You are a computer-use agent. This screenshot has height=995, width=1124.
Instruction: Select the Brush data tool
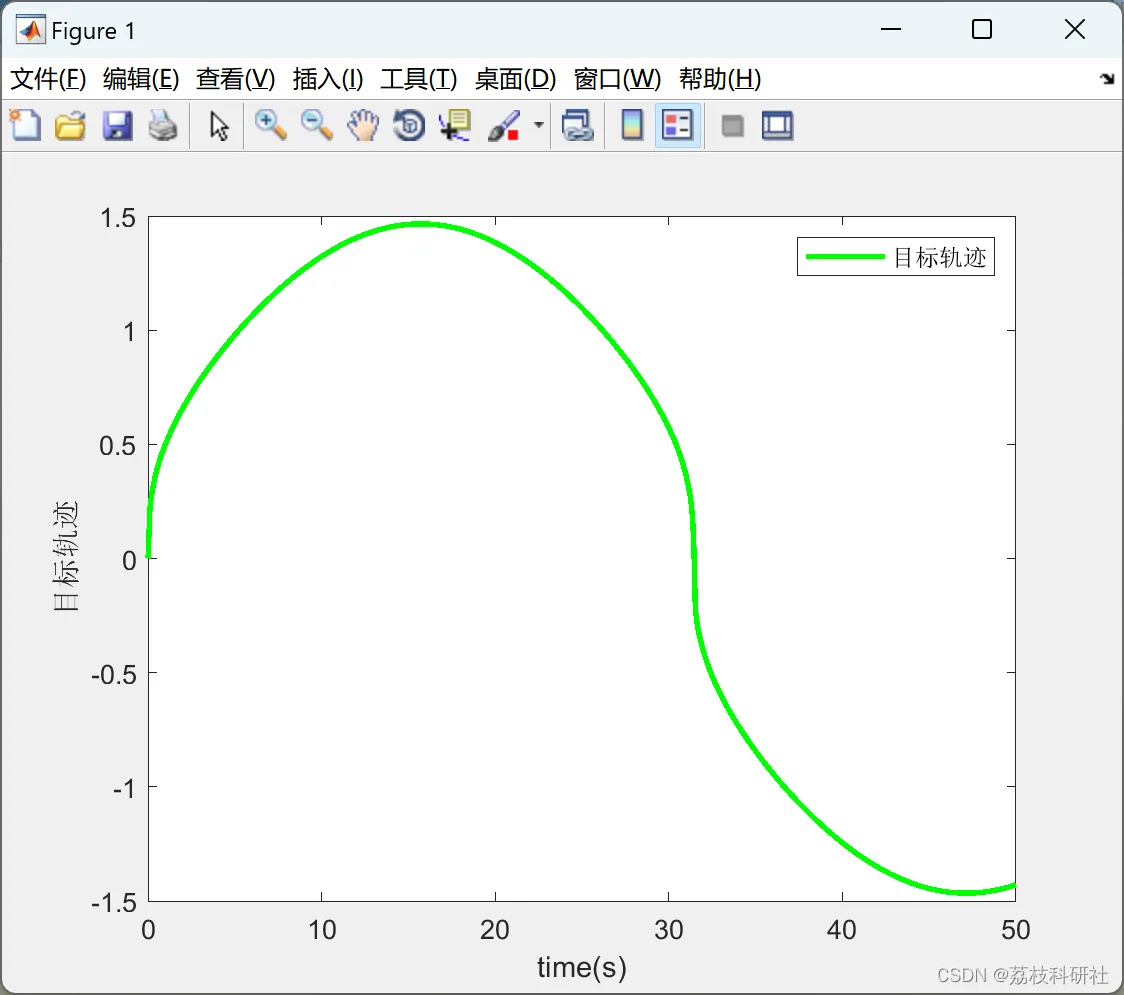pos(504,125)
